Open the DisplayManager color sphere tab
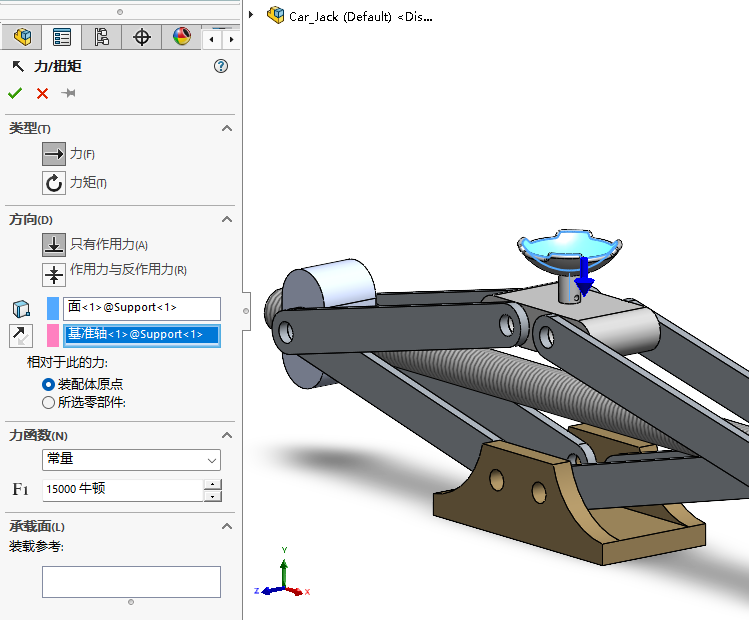Viewport: 749px width, 620px height. [181, 38]
